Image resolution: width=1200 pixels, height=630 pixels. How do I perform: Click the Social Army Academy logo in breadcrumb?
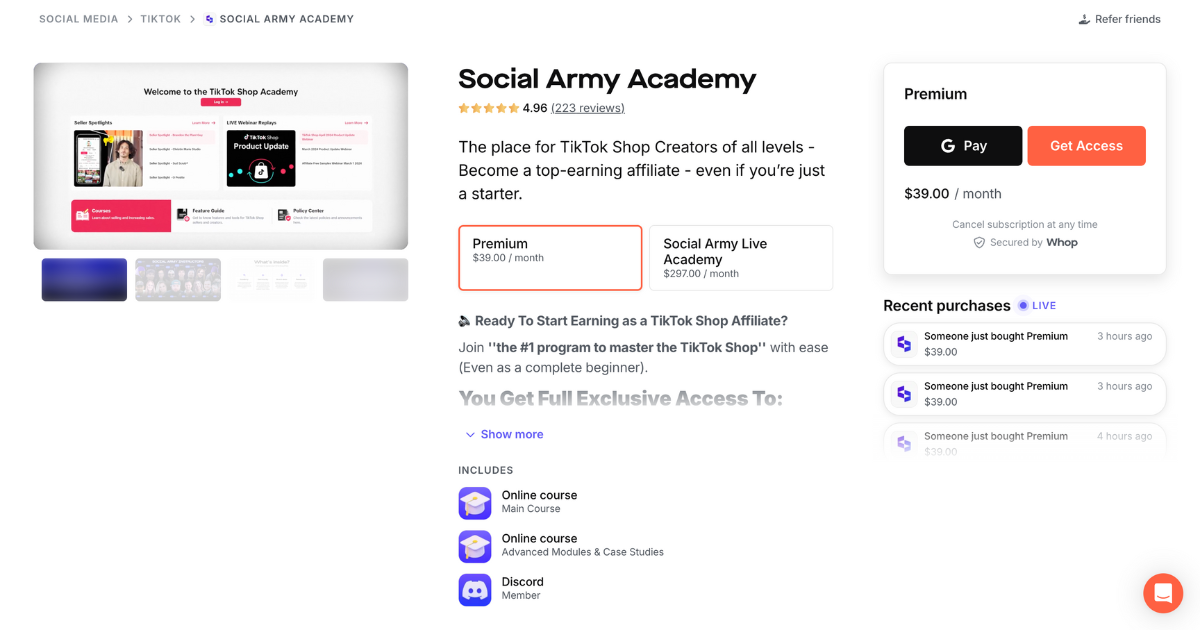pyautogui.click(x=207, y=18)
